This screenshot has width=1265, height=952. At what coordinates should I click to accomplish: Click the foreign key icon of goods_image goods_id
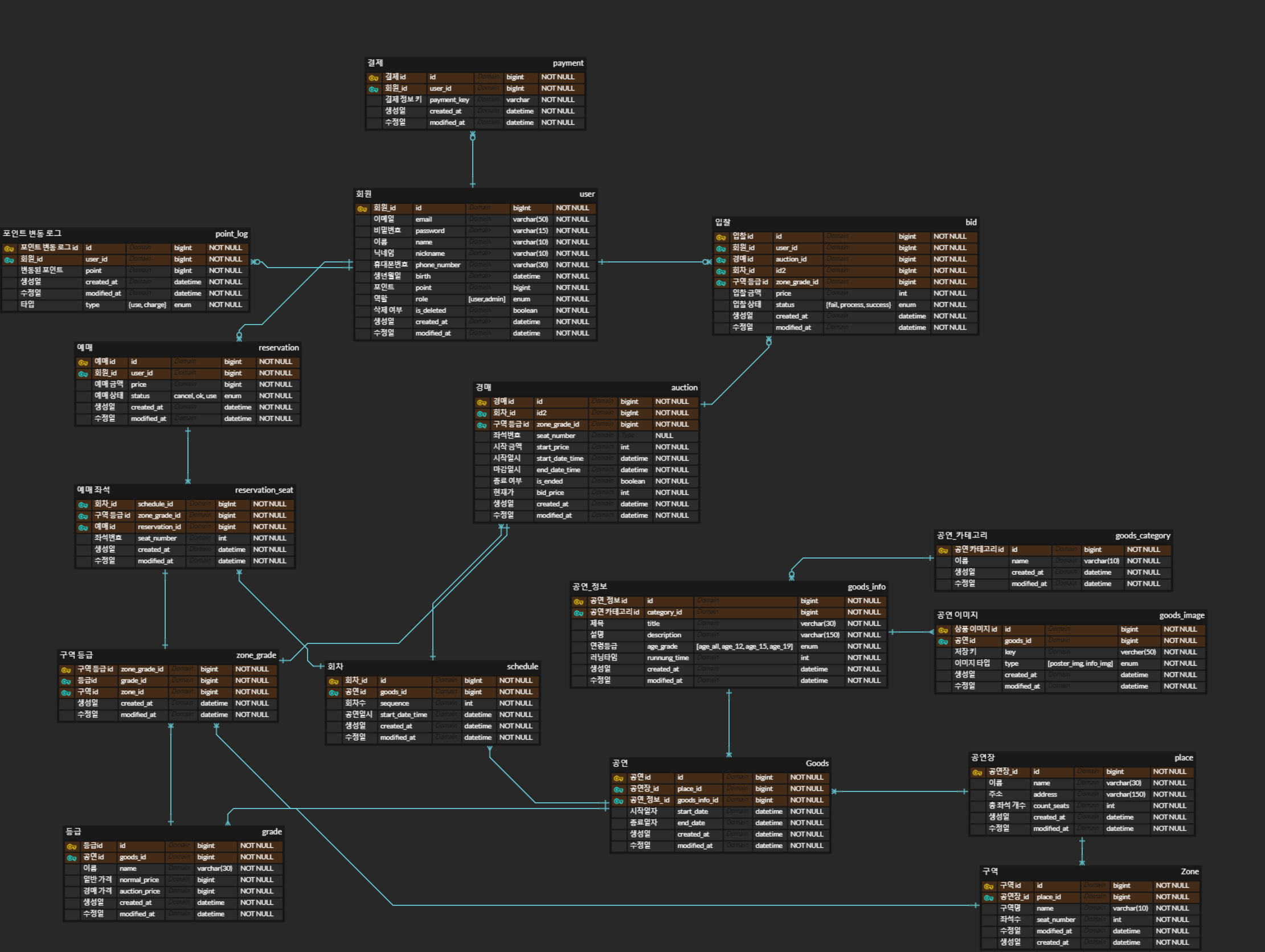[943, 642]
